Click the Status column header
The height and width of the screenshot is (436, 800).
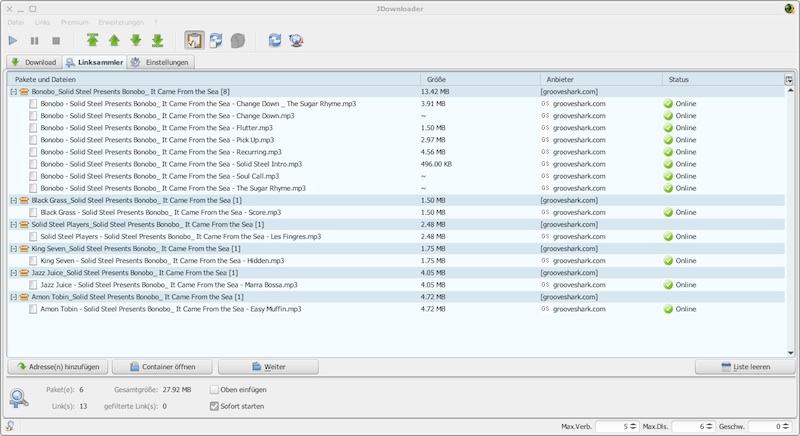[x=723, y=80]
